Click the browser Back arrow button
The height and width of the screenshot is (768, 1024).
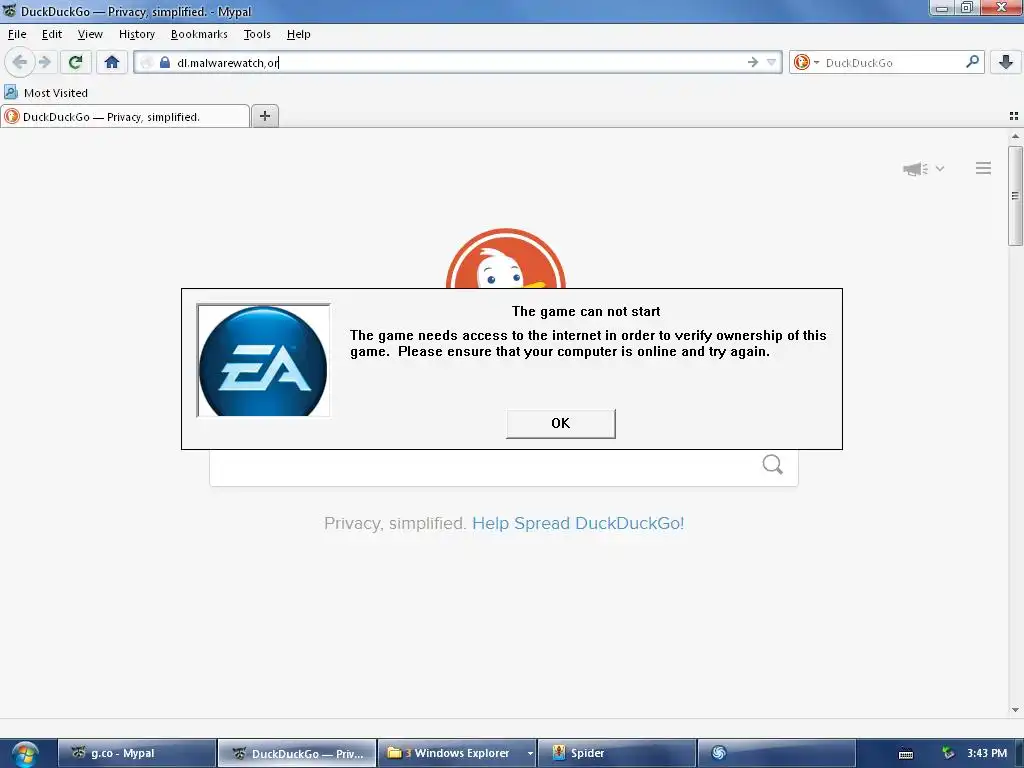coord(20,62)
